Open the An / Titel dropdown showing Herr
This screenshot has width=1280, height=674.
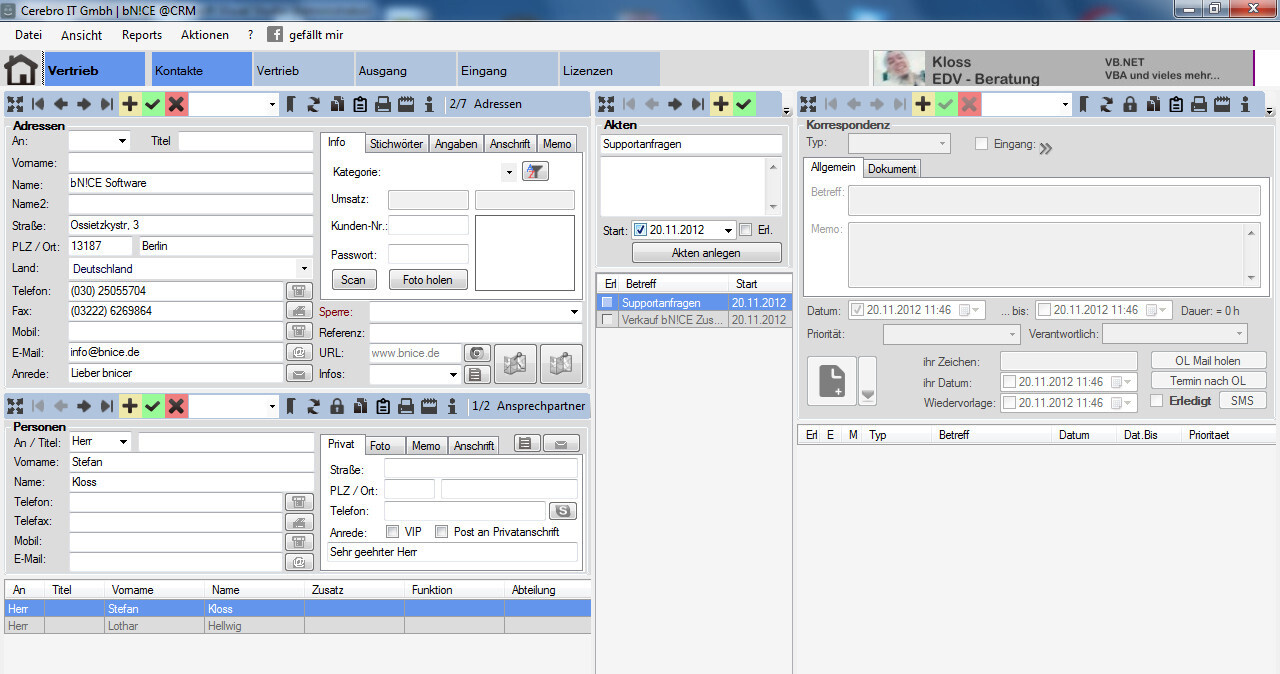(x=123, y=442)
